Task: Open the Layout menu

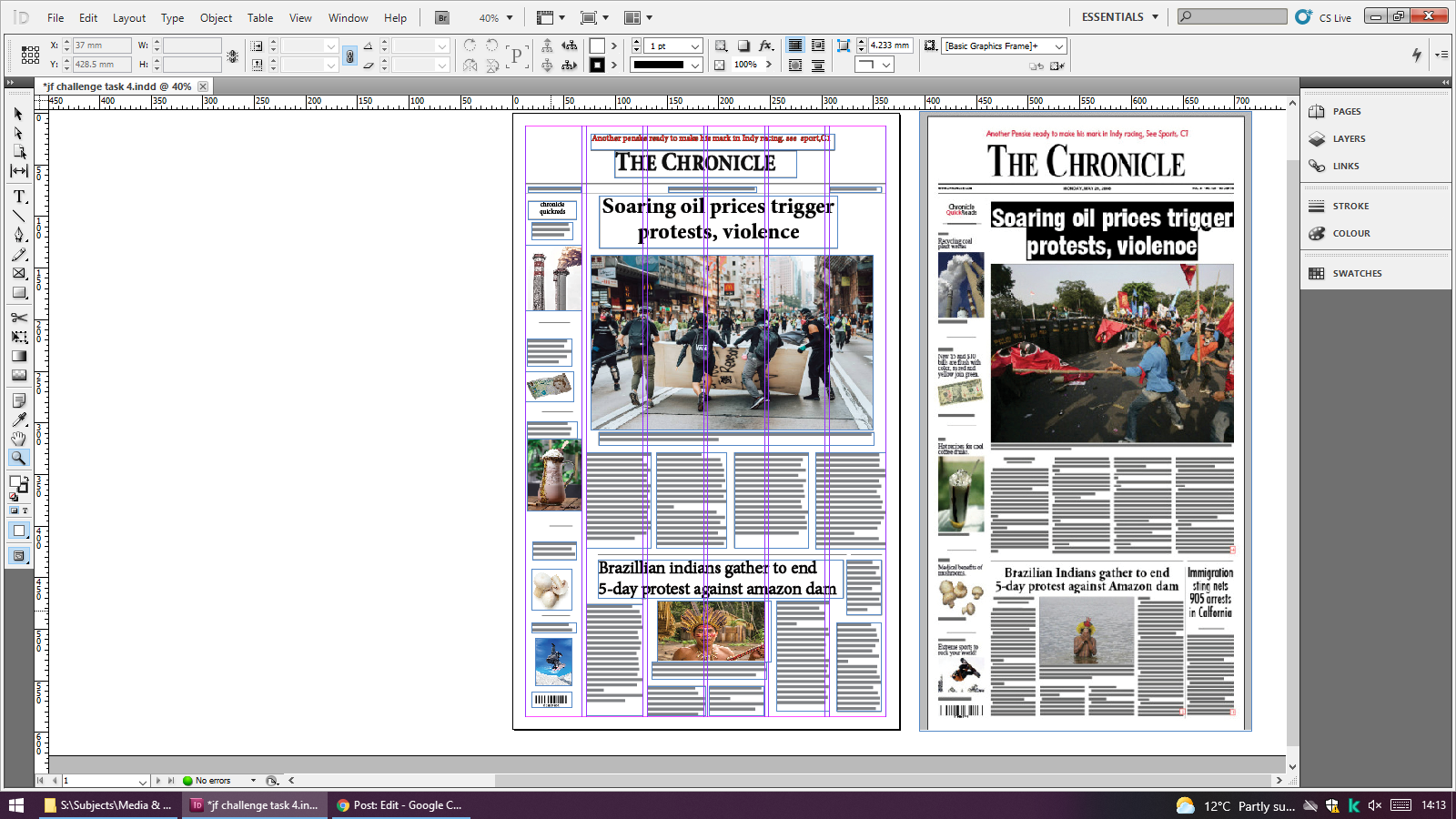Action: click(129, 17)
